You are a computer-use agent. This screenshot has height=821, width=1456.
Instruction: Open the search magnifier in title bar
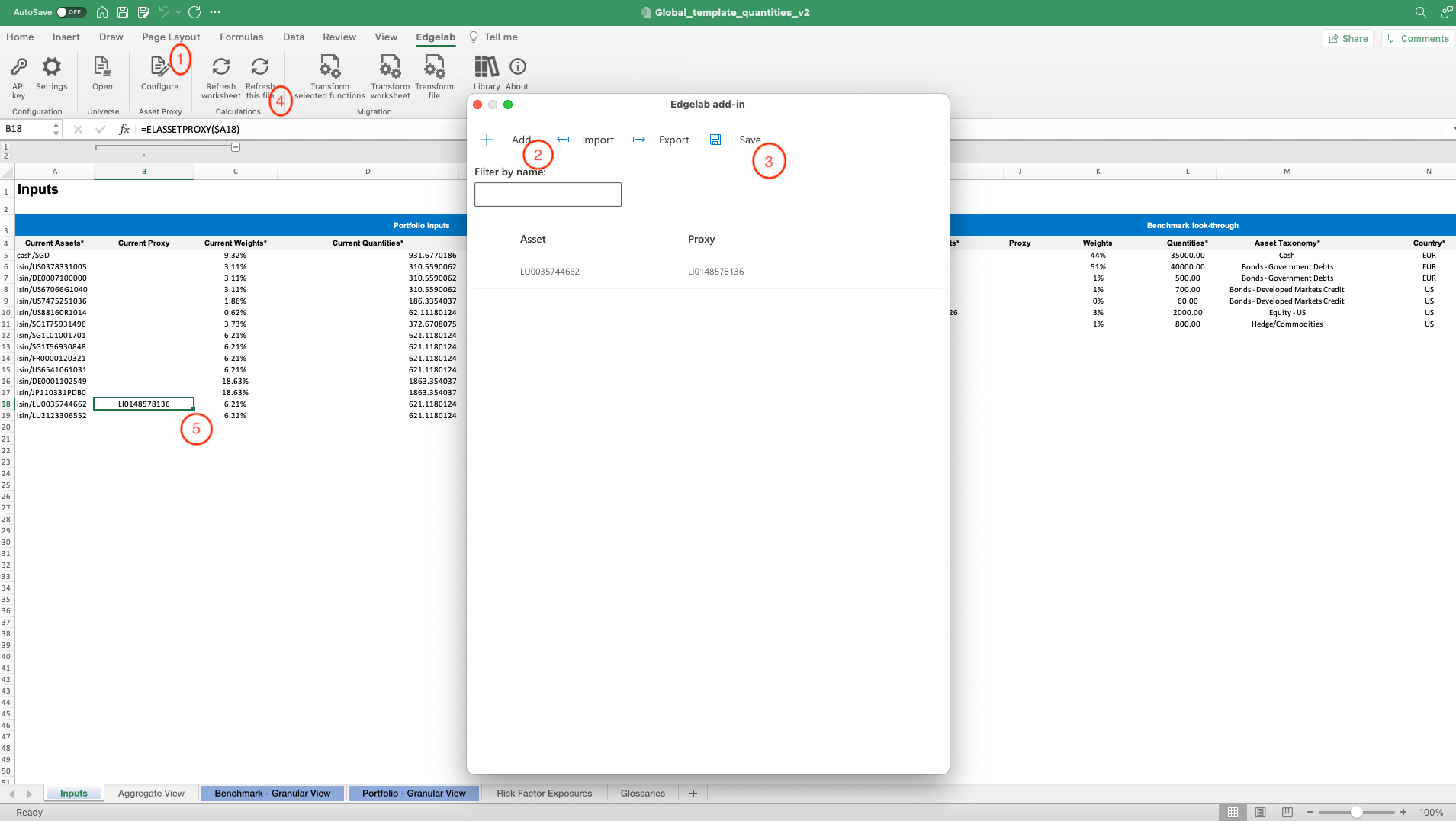(x=1420, y=12)
